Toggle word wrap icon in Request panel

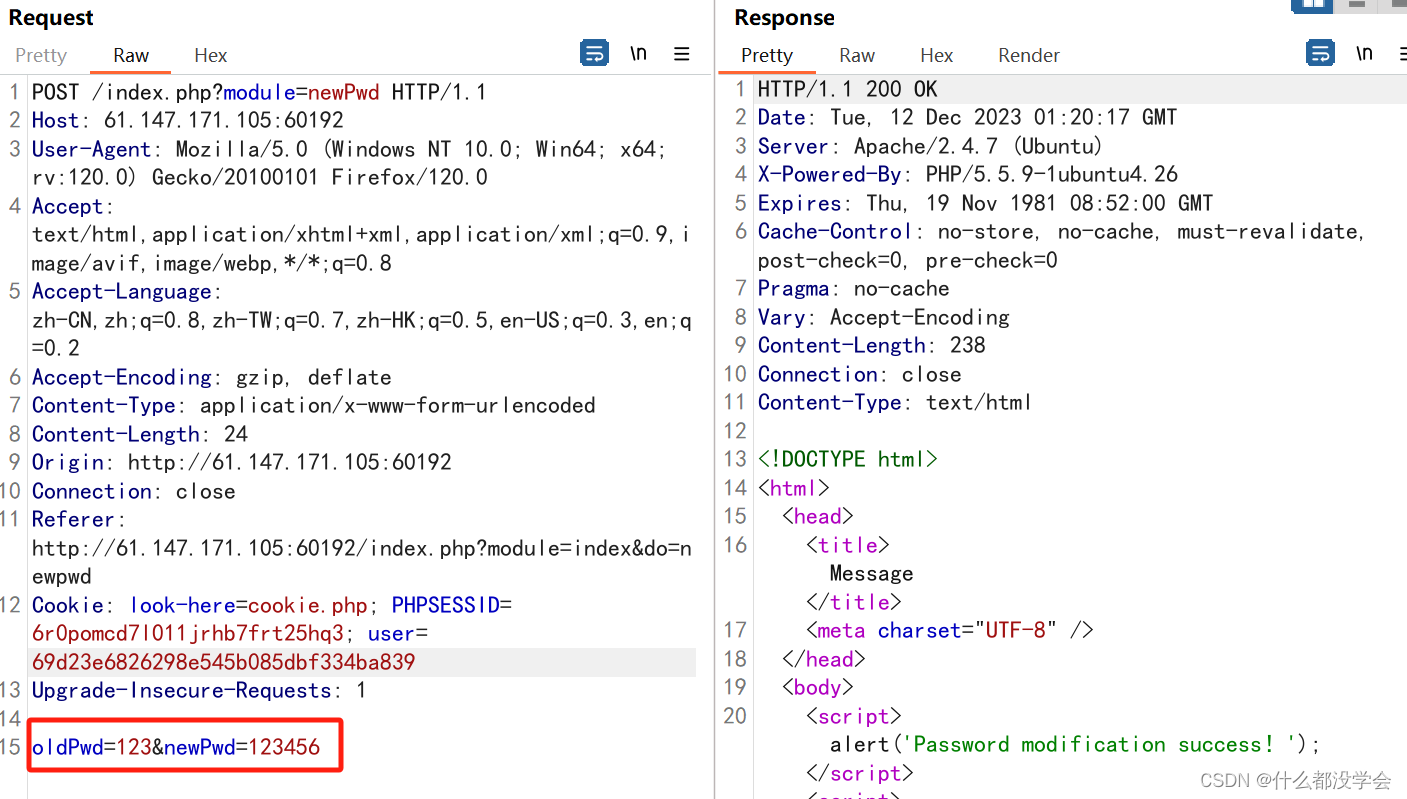[594, 54]
